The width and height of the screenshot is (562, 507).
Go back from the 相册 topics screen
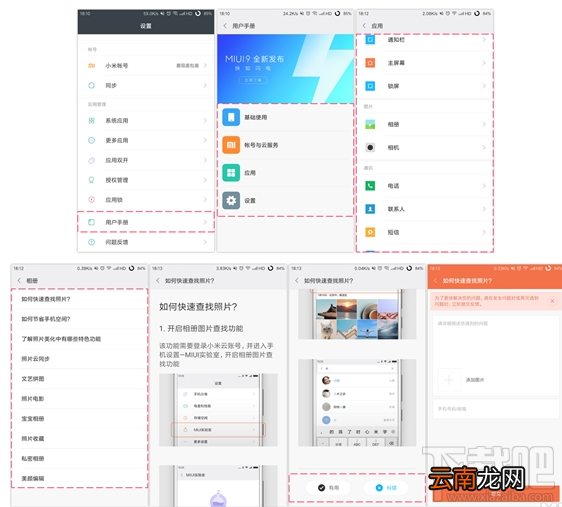pyautogui.click(x=19, y=281)
